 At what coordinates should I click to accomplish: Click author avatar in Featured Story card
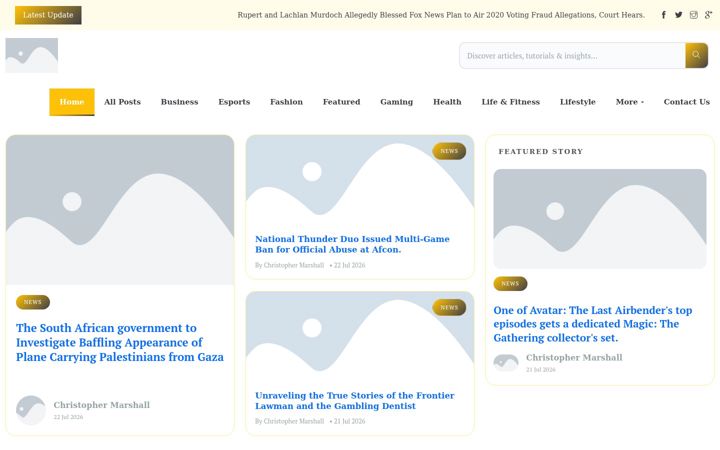(506, 362)
